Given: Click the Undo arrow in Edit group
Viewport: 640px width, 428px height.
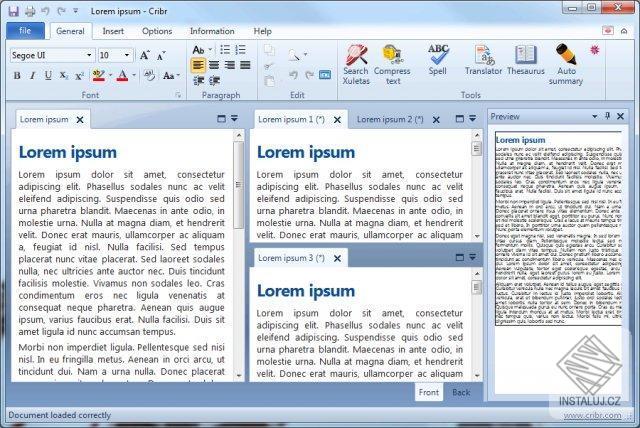Looking at the screenshot, I should tap(293, 75).
